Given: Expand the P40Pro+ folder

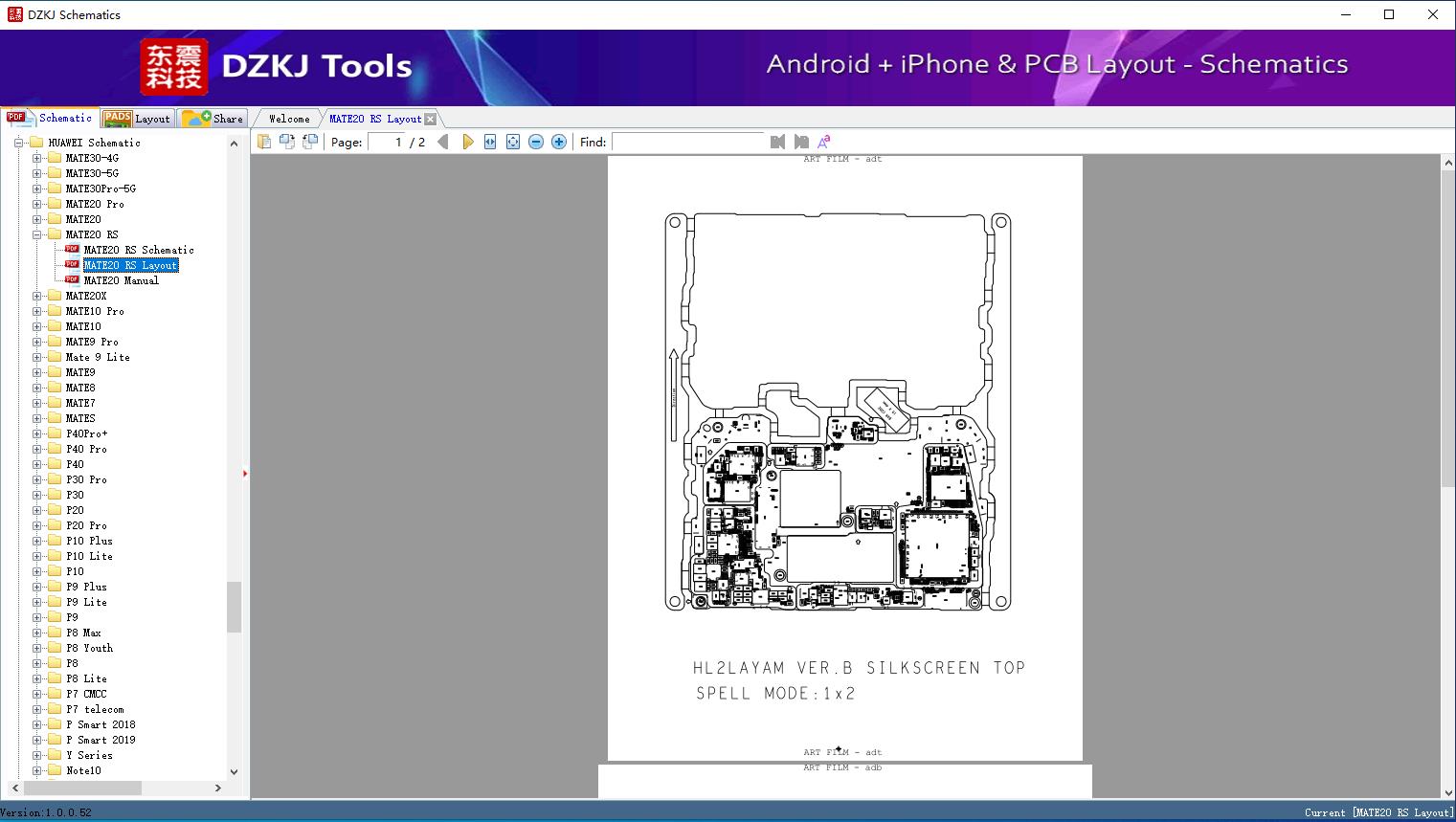Looking at the screenshot, I should pyautogui.click(x=36, y=433).
